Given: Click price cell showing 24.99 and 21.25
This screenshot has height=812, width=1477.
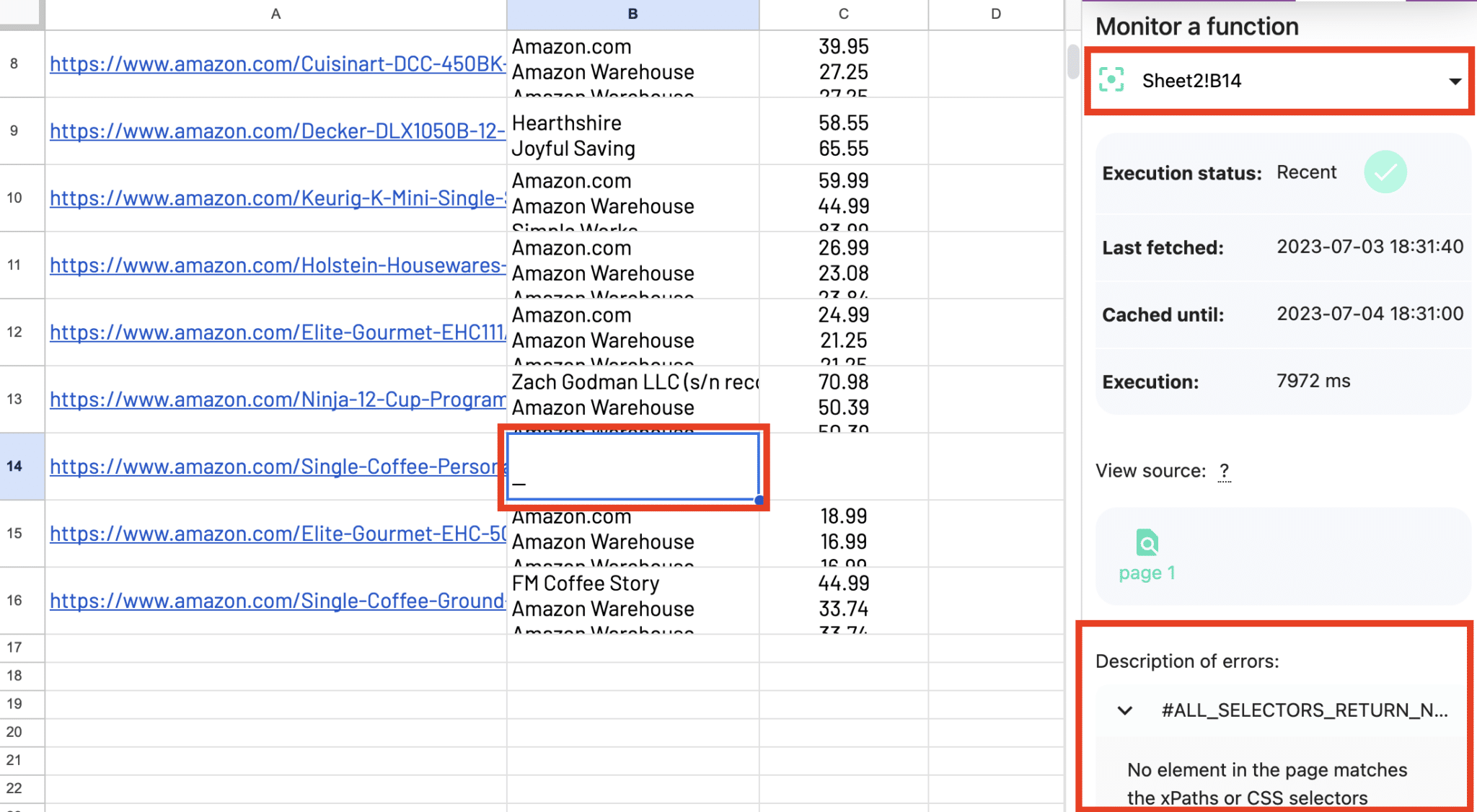Looking at the screenshot, I should point(843,332).
